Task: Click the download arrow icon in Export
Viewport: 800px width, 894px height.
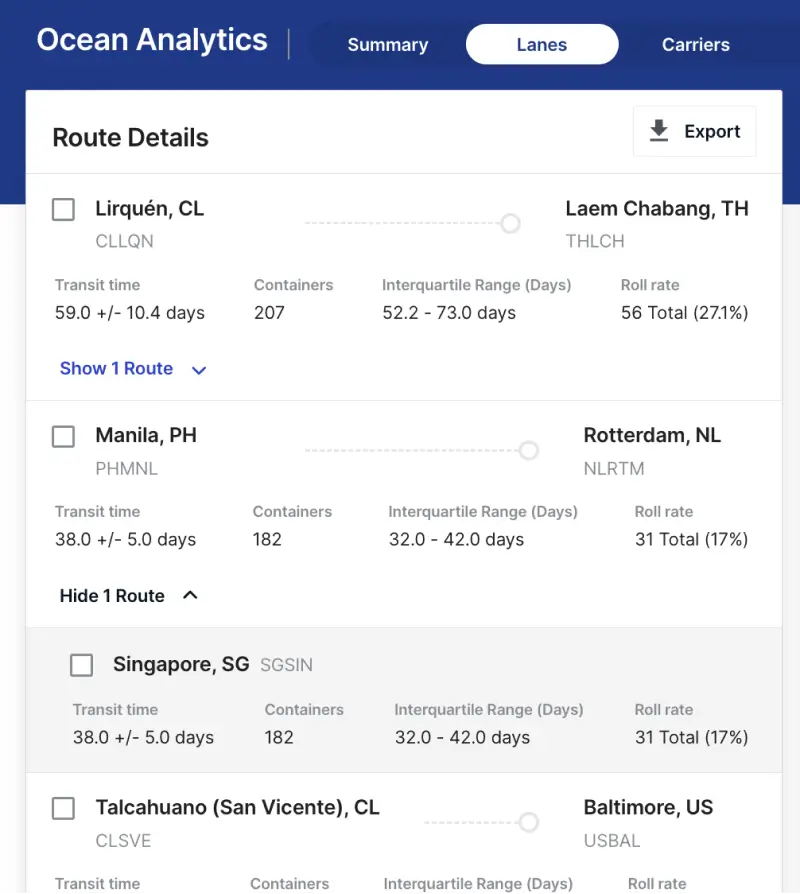Action: point(659,131)
